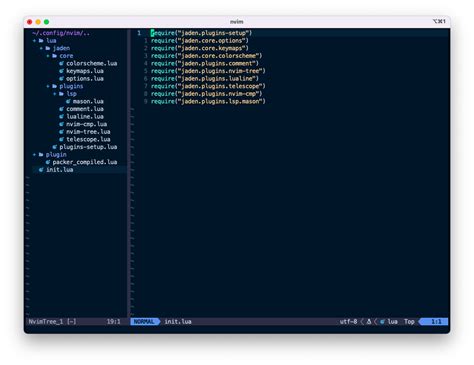Viewport: 474px width, 365px height.
Task: Click the Top scroll position label
Action: click(x=409, y=322)
